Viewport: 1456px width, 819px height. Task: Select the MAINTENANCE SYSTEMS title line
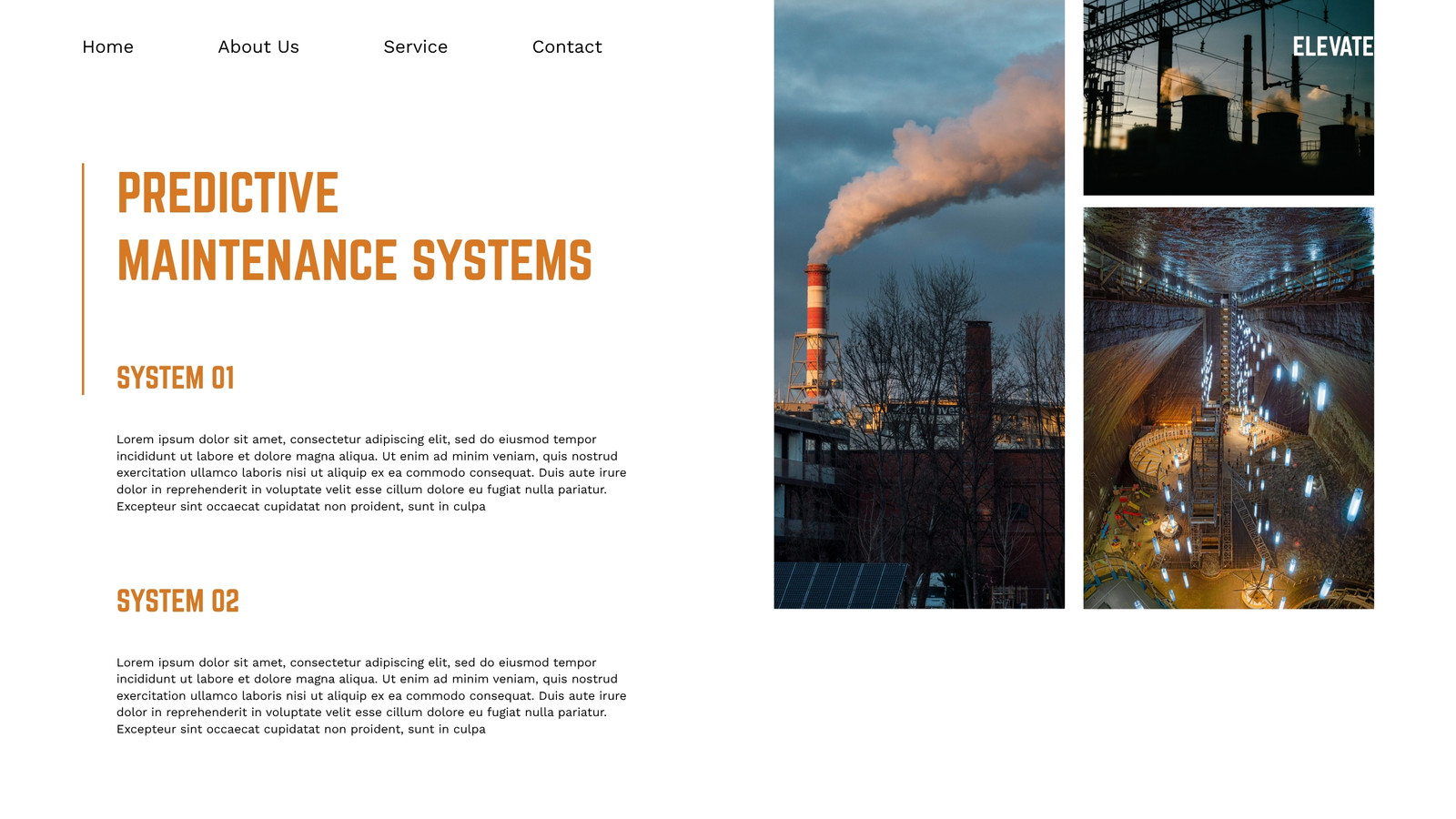pyautogui.click(x=355, y=260)
